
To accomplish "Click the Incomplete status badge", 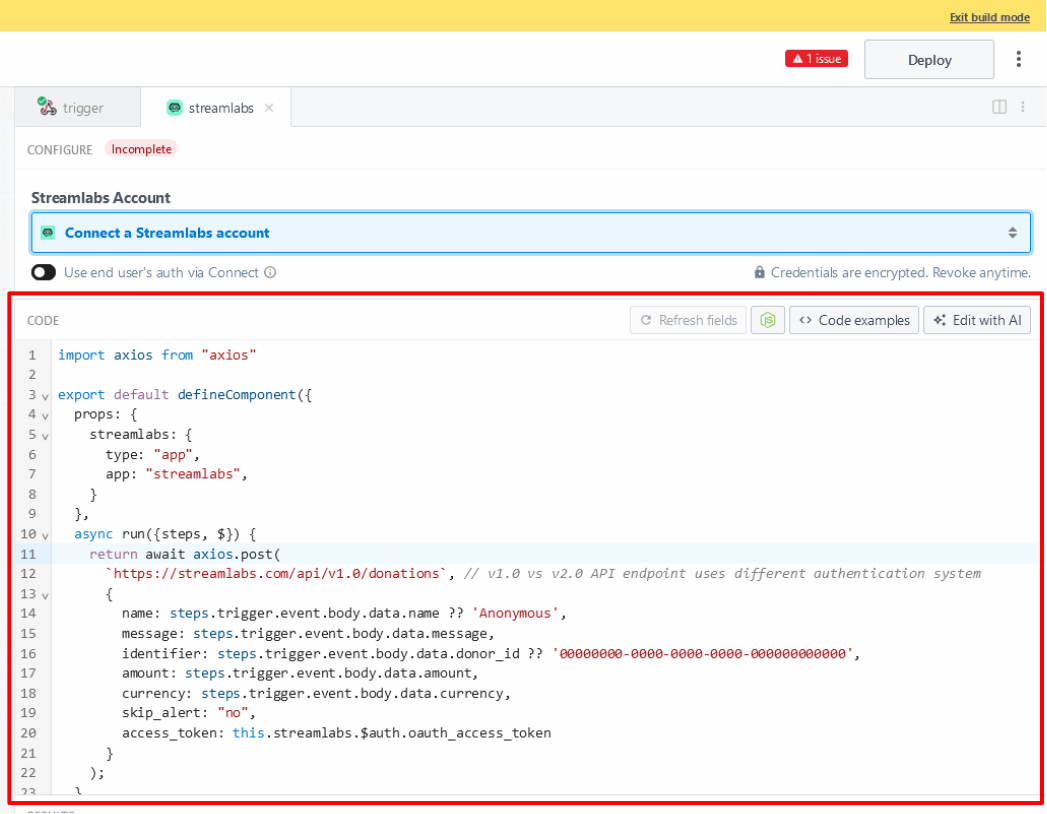I will click(141, 149).
